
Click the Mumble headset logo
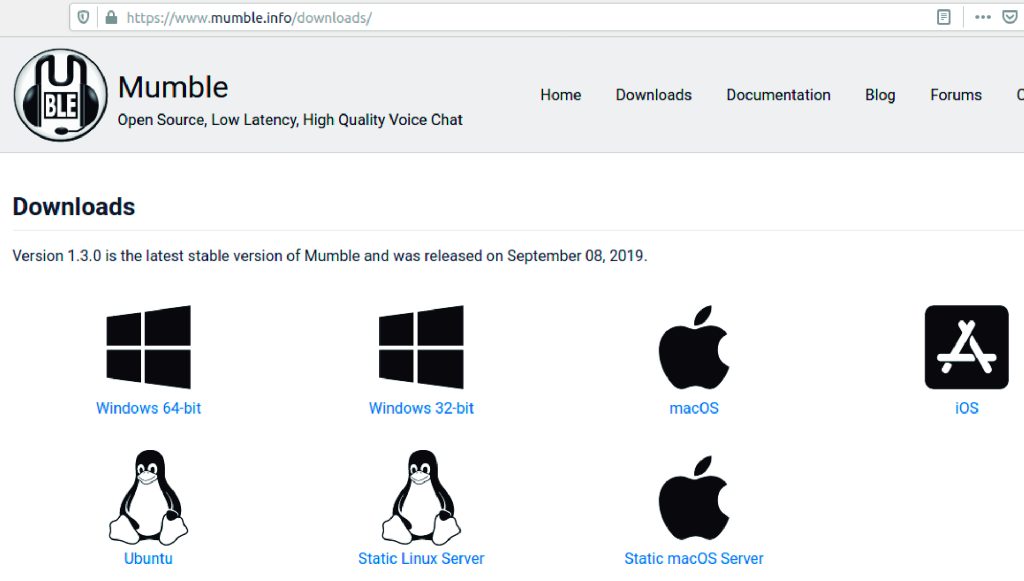[61, 95]
